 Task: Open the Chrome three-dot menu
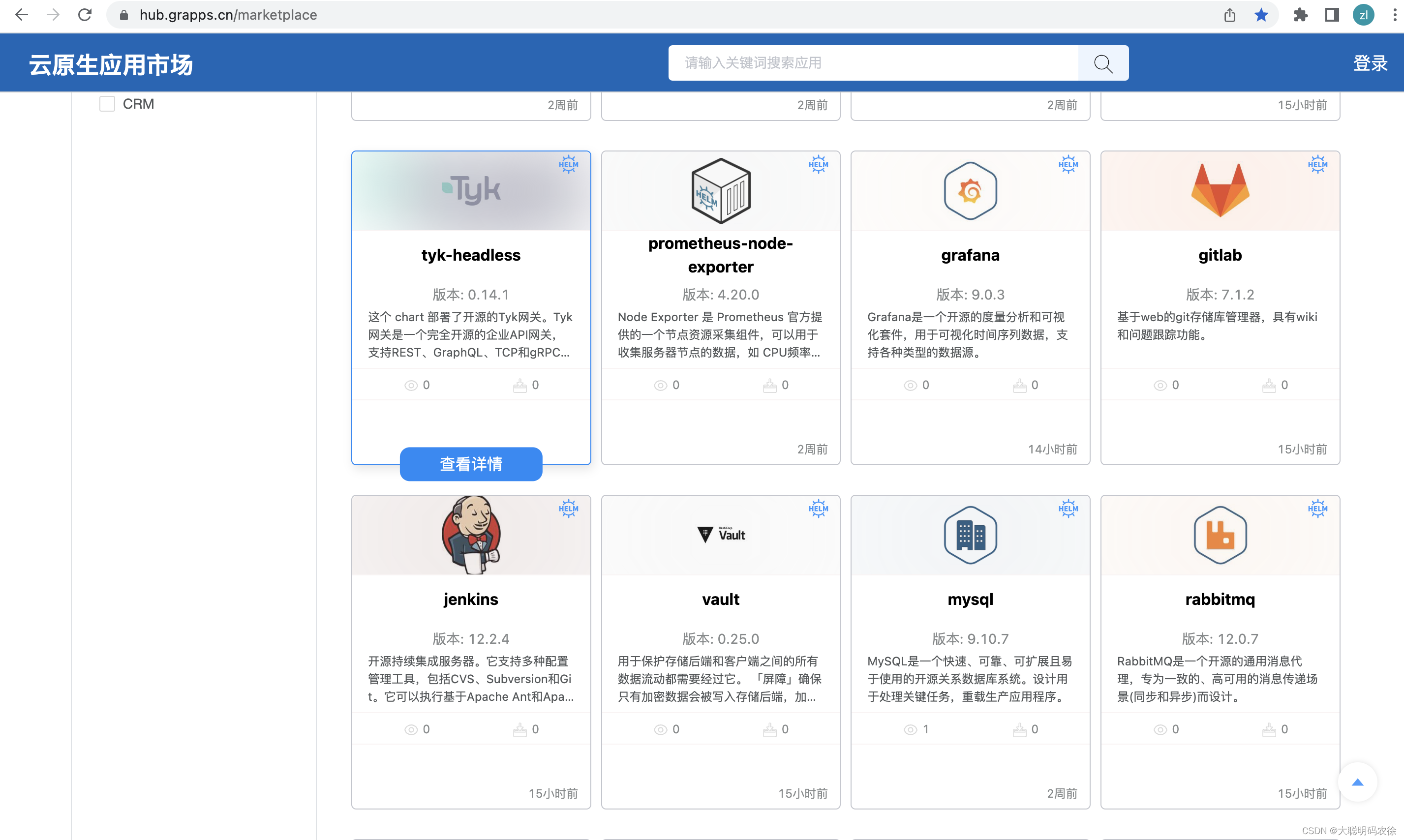pyautogui.click(x=1394, y=15)
